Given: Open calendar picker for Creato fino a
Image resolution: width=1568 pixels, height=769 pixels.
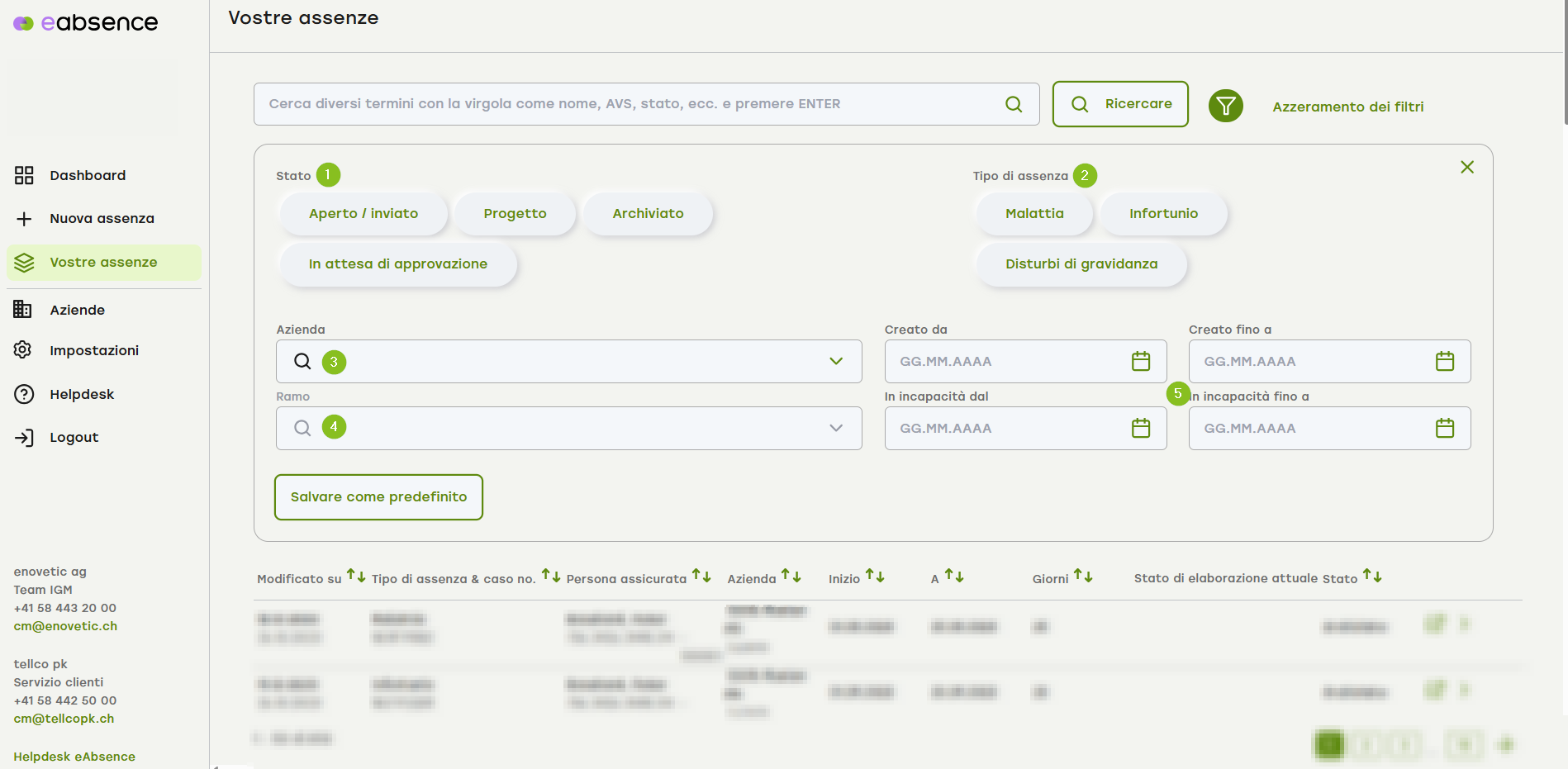Looking at the screenshot, I should point(1444,361).
